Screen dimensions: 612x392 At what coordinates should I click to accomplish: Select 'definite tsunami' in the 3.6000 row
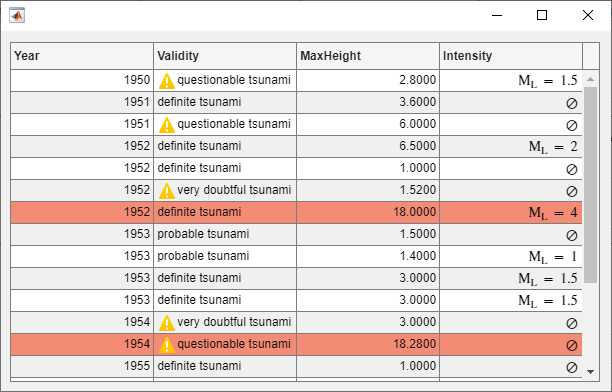tap(199, 102)
